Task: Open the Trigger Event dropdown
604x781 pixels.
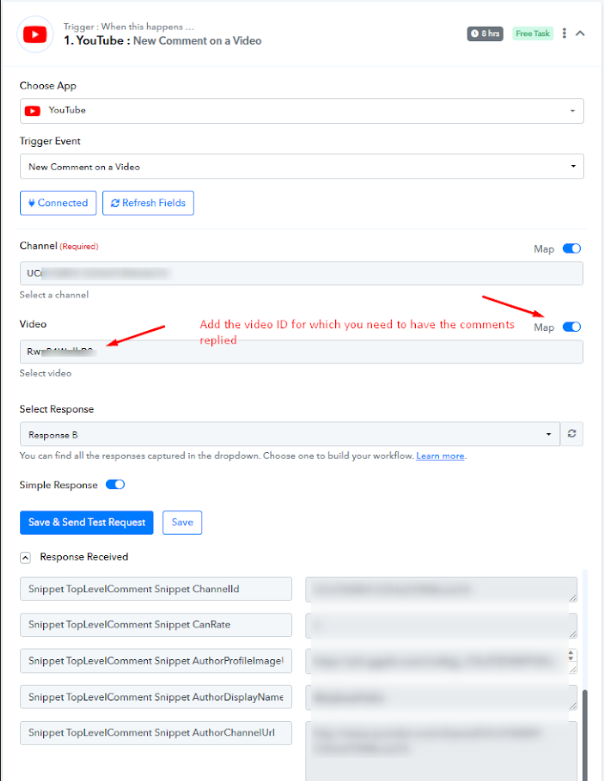Action: tap(302, 166)
